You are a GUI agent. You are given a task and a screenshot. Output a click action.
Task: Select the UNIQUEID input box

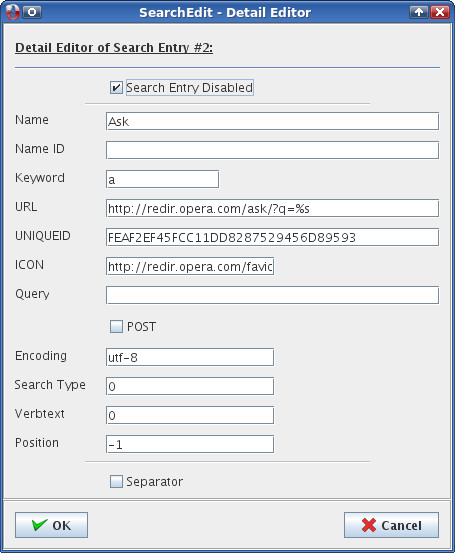(272, 237)
